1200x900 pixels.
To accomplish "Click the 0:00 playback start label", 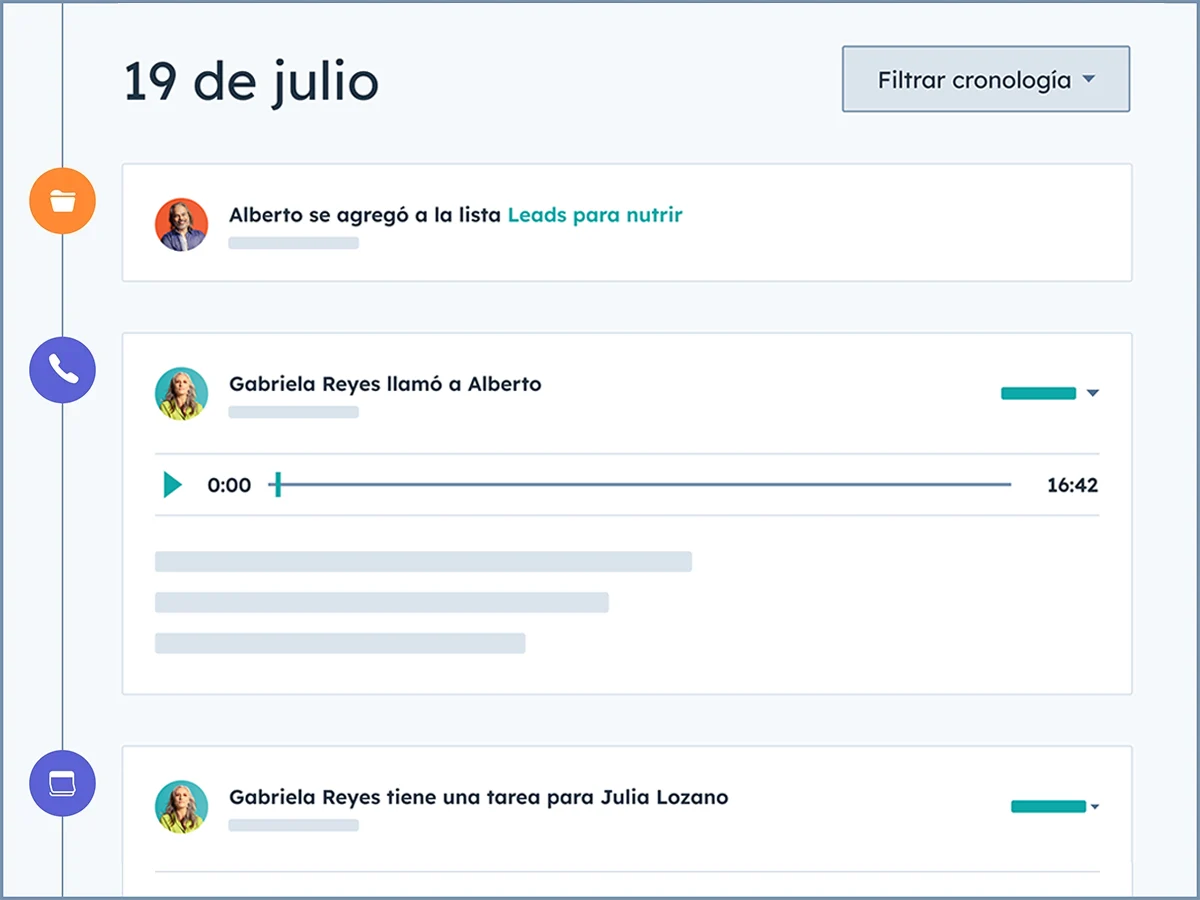I will coord(229,485).
